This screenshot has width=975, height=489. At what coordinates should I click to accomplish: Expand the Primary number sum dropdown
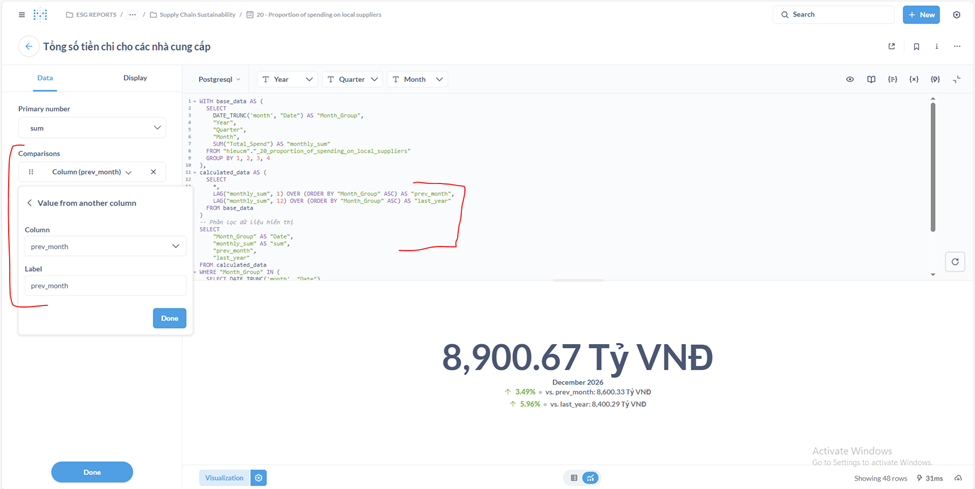[92, 128]
